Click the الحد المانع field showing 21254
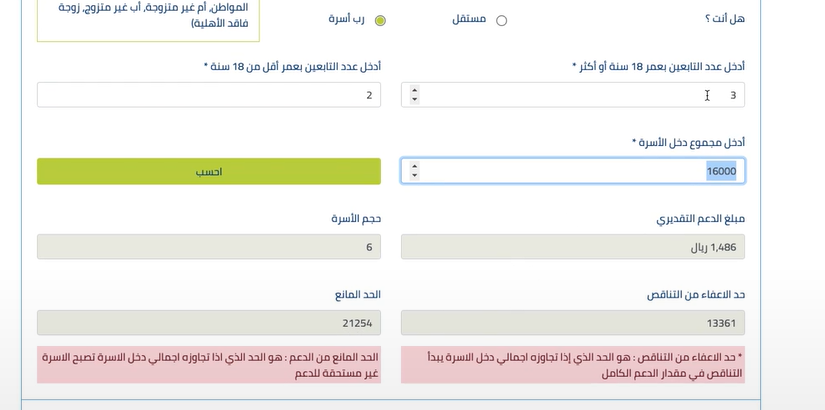This screenshot has width=825, height=410. click(x=209, y=323)
